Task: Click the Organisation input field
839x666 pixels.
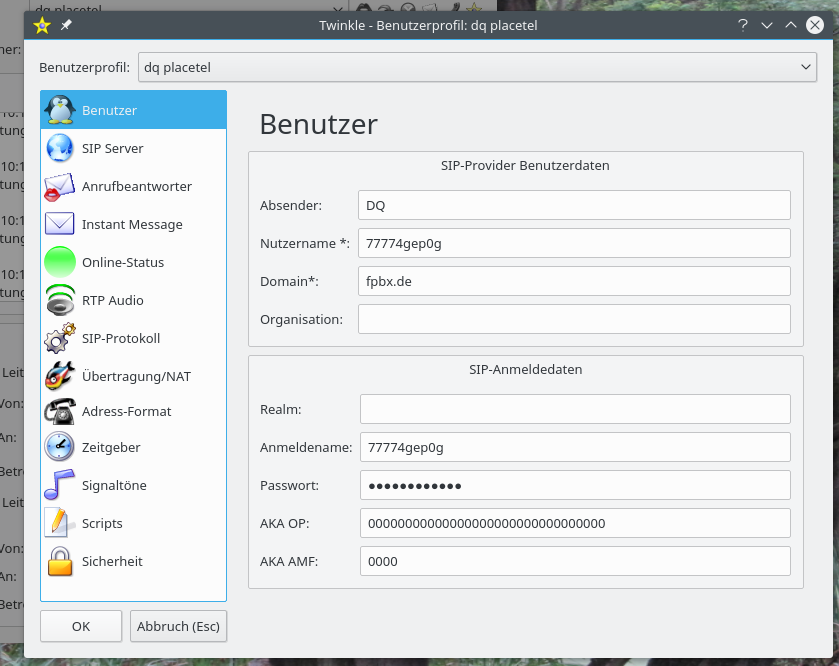Action: 574,319
